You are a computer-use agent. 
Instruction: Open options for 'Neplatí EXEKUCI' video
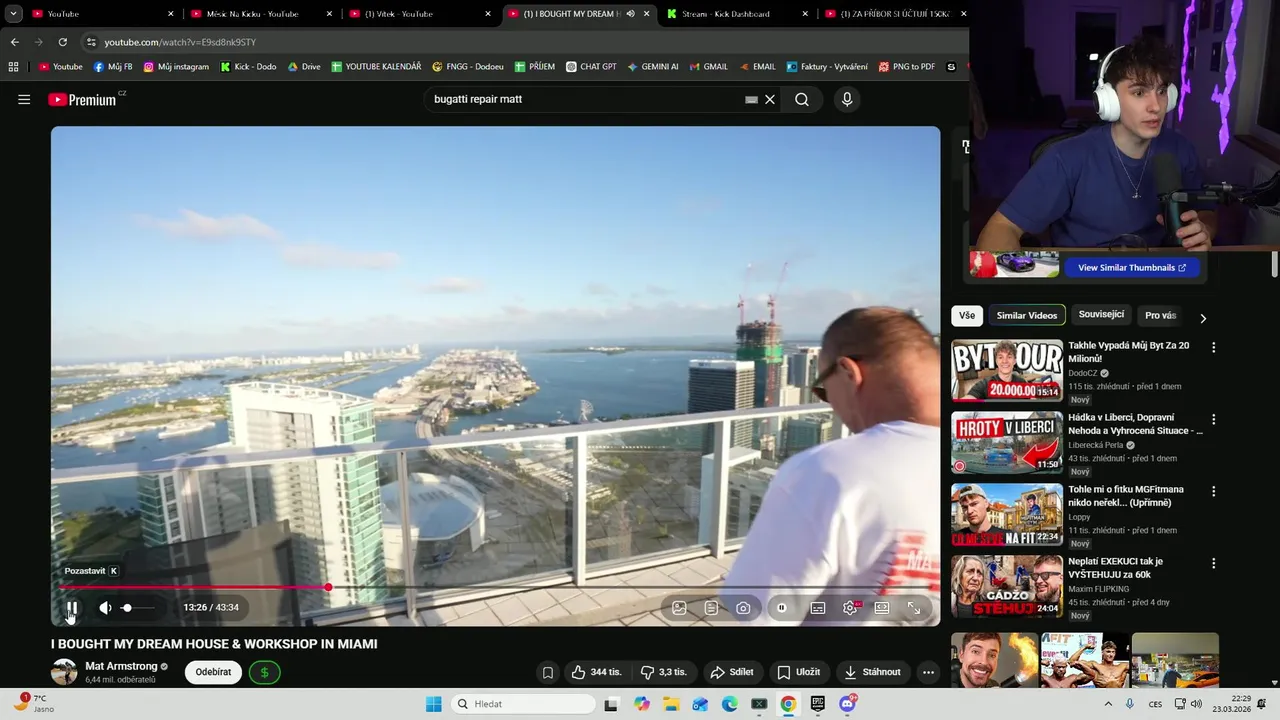point(1213,563)
